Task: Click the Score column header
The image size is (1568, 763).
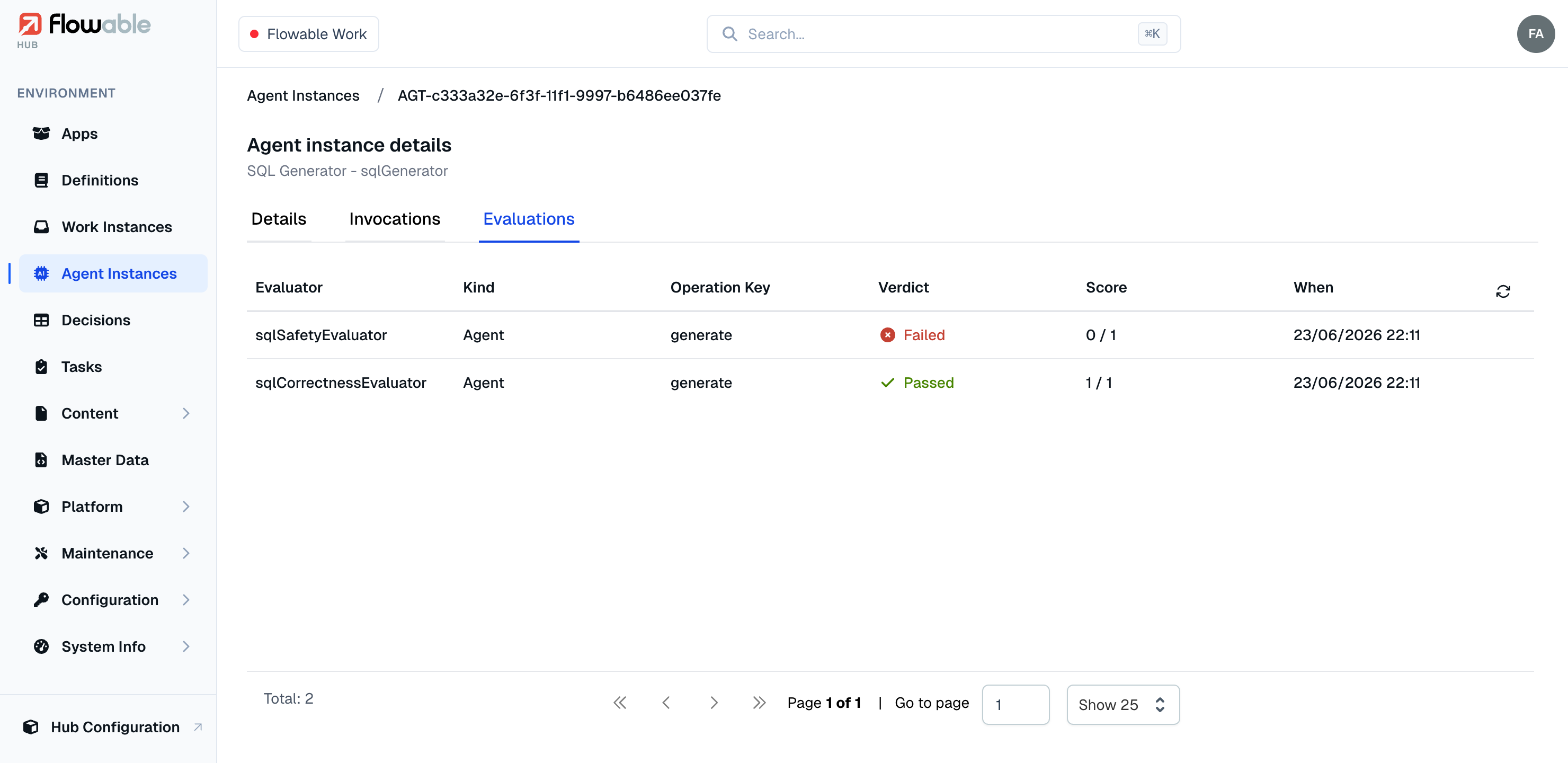Action: coord(1106,287)
